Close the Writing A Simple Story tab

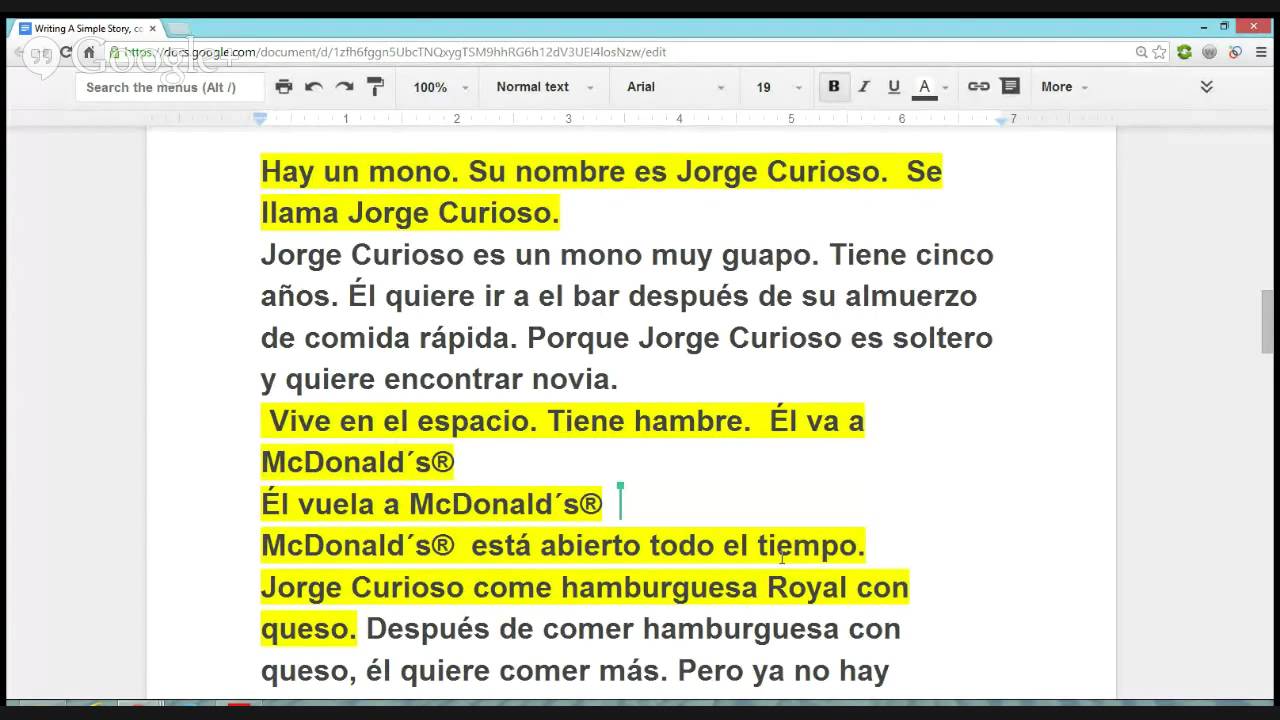152,29
